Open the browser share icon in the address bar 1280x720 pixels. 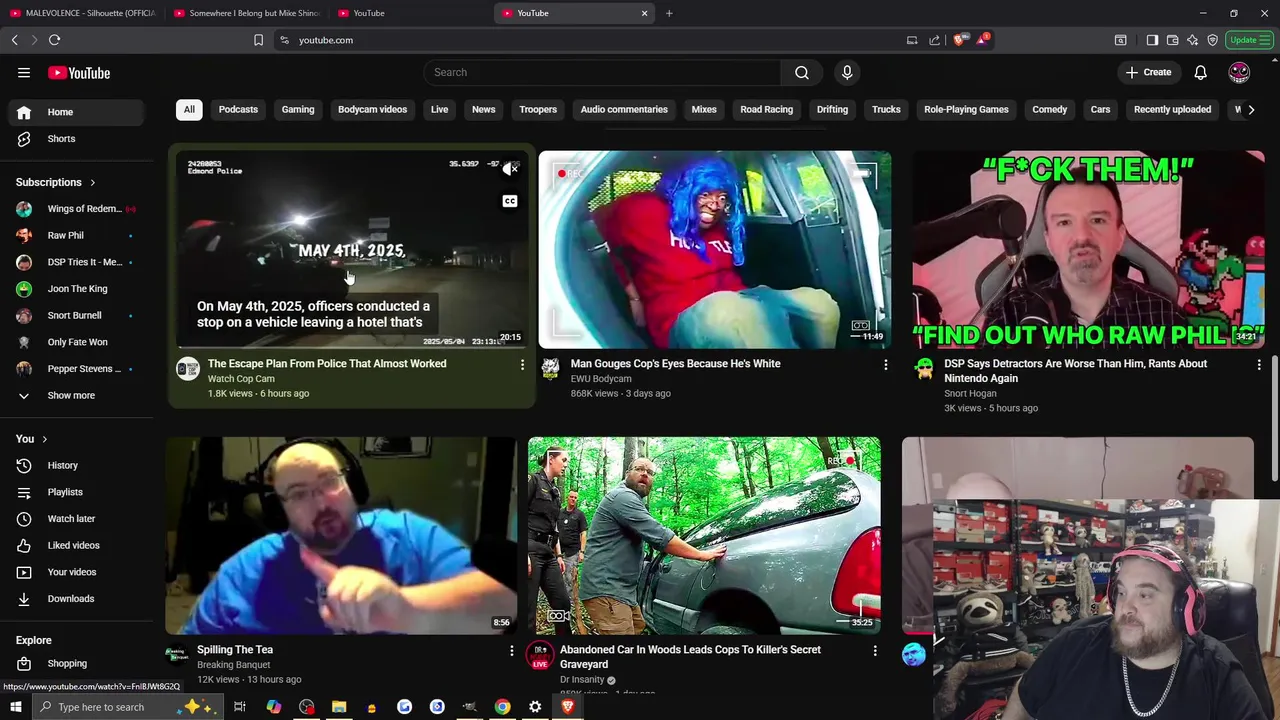(x=934, y=40)
